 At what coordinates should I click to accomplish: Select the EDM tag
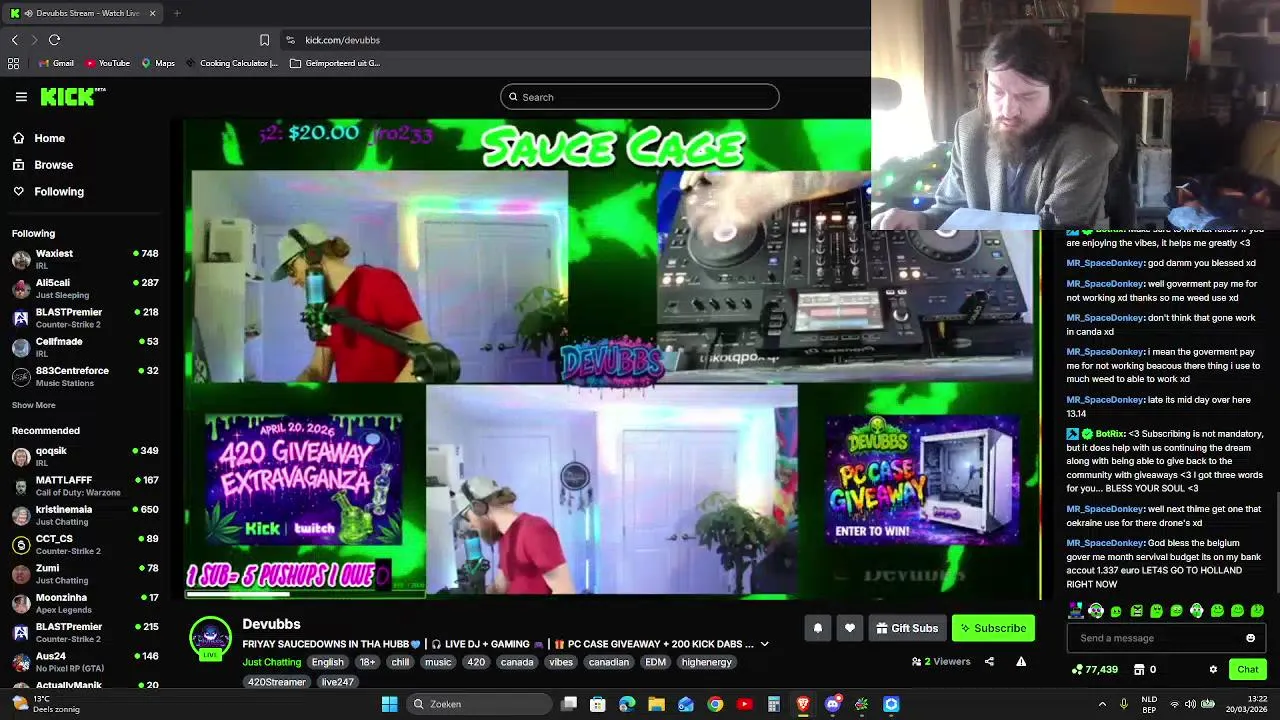pos(655,662)
